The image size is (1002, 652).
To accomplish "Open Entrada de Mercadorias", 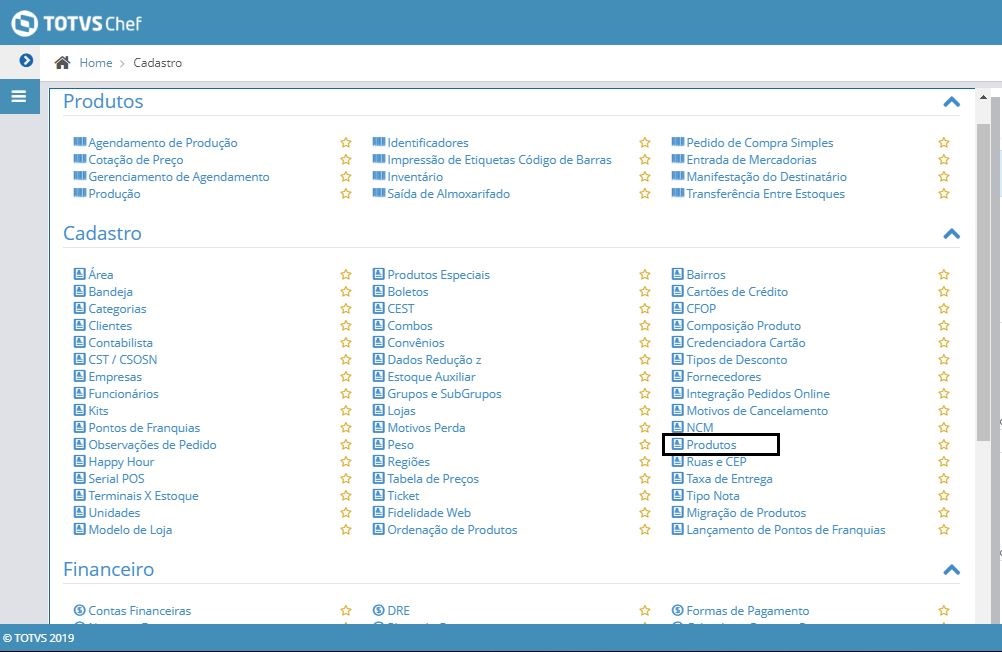I will click(x=751, y=160).
